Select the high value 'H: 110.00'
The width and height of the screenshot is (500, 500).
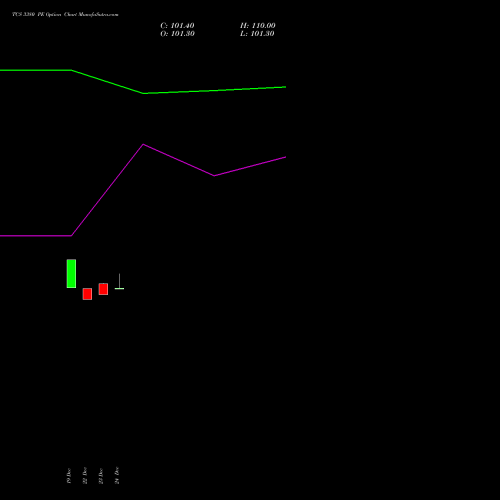pyautogui.click(x=258, y=26)
